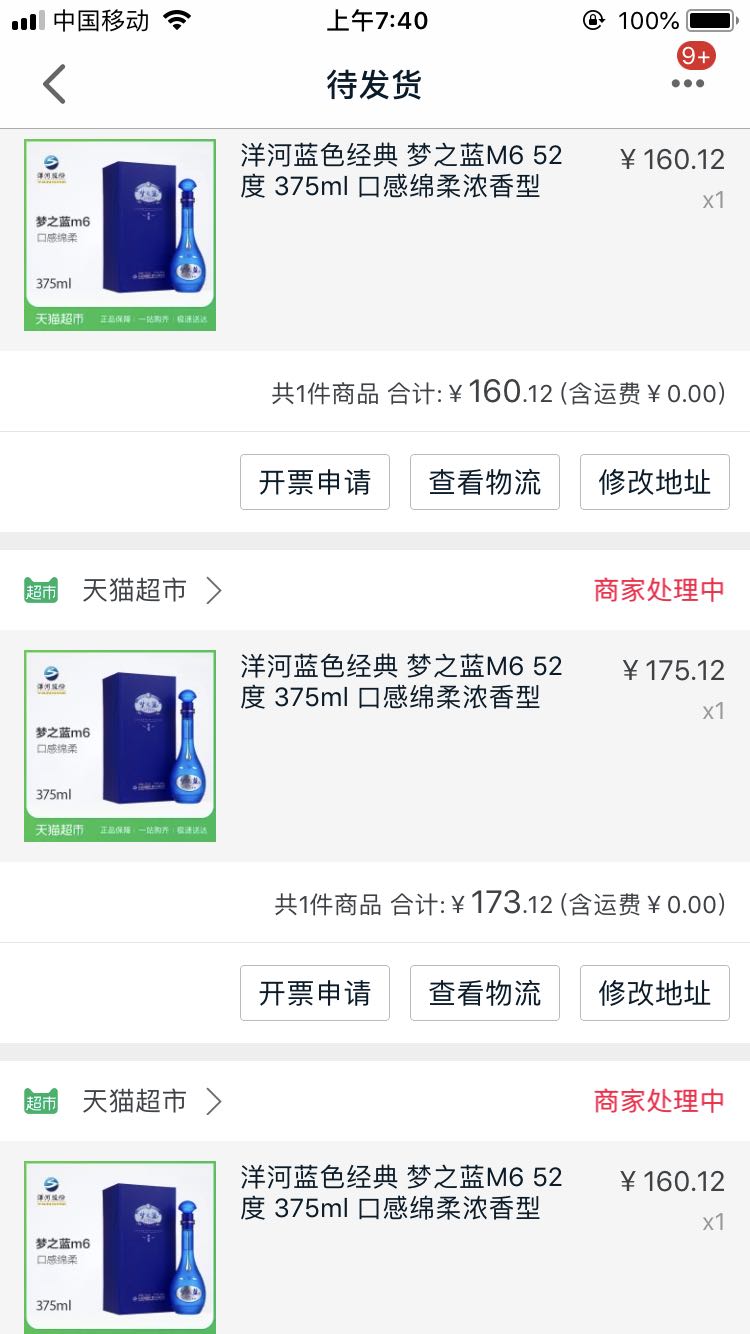Click 修改地址 in the ¥160.12 order

tap(655, 482)
